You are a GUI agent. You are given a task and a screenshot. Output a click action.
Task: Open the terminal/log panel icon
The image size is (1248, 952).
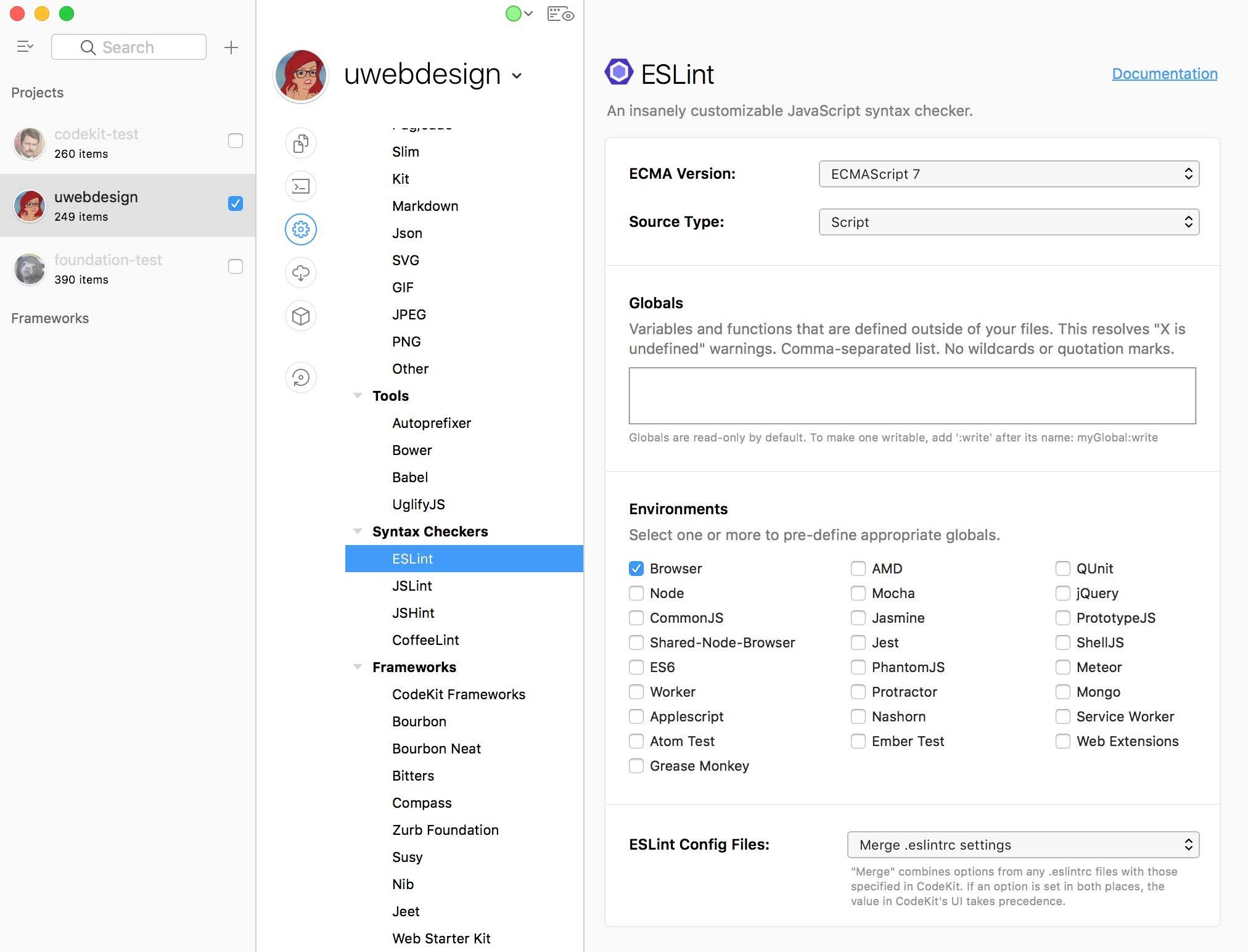301,186
